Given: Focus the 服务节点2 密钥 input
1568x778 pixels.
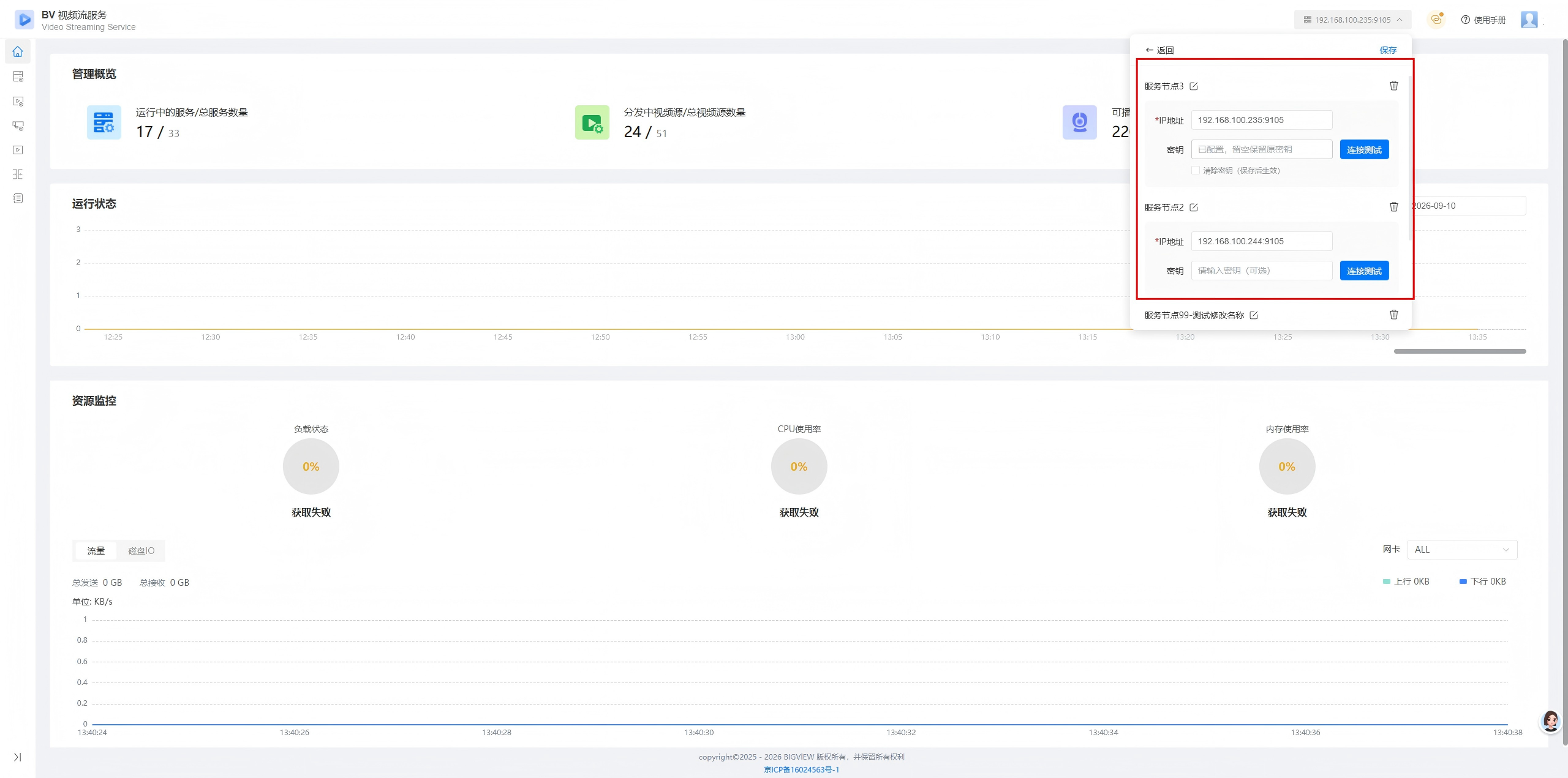Looking at the screenshot, I should coord(1261,271).
